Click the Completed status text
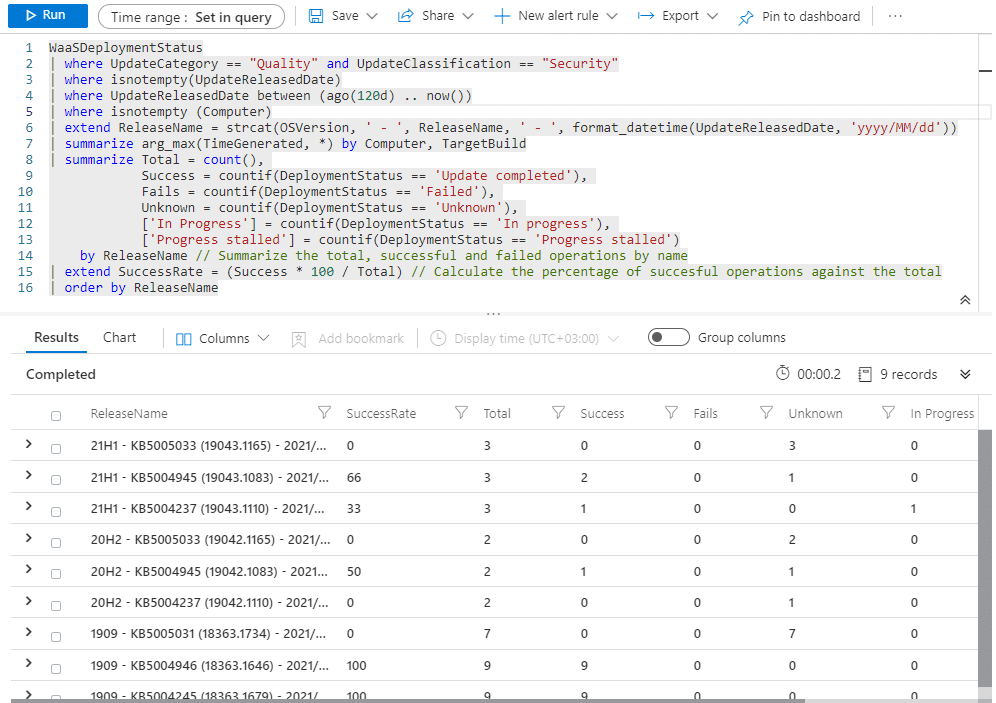Image resolution: width=996 pixels, height=703 pixels. 61,374
